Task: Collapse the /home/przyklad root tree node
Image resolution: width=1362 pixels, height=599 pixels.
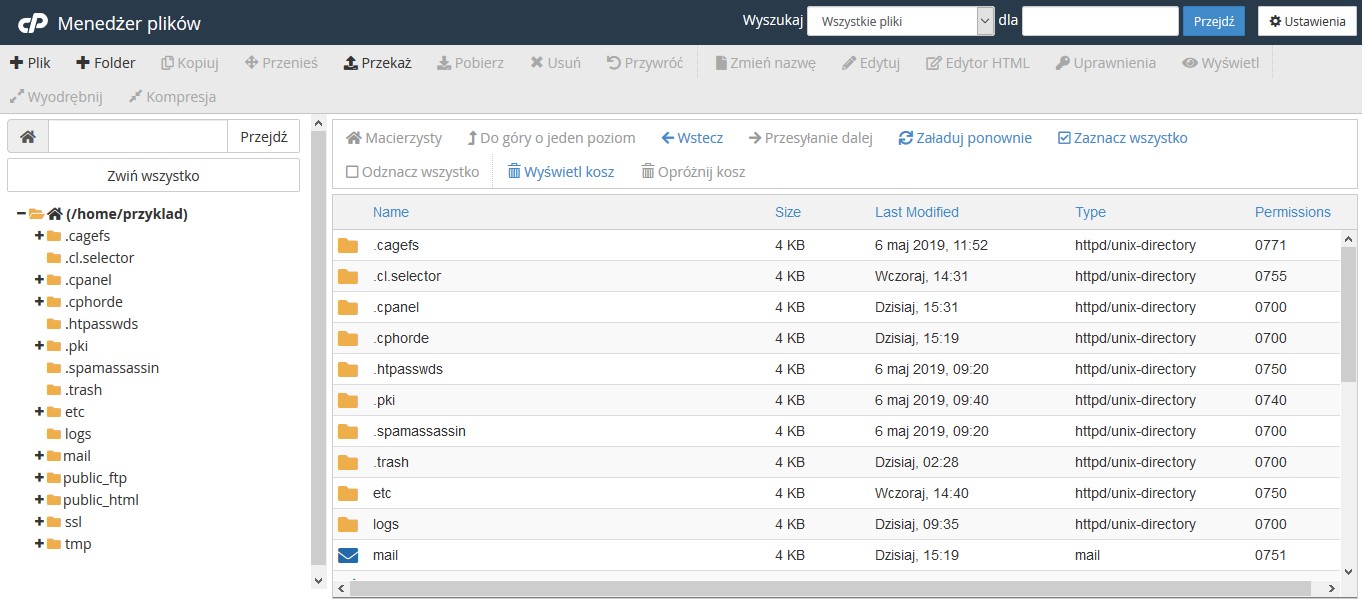Action: [21, 214]
